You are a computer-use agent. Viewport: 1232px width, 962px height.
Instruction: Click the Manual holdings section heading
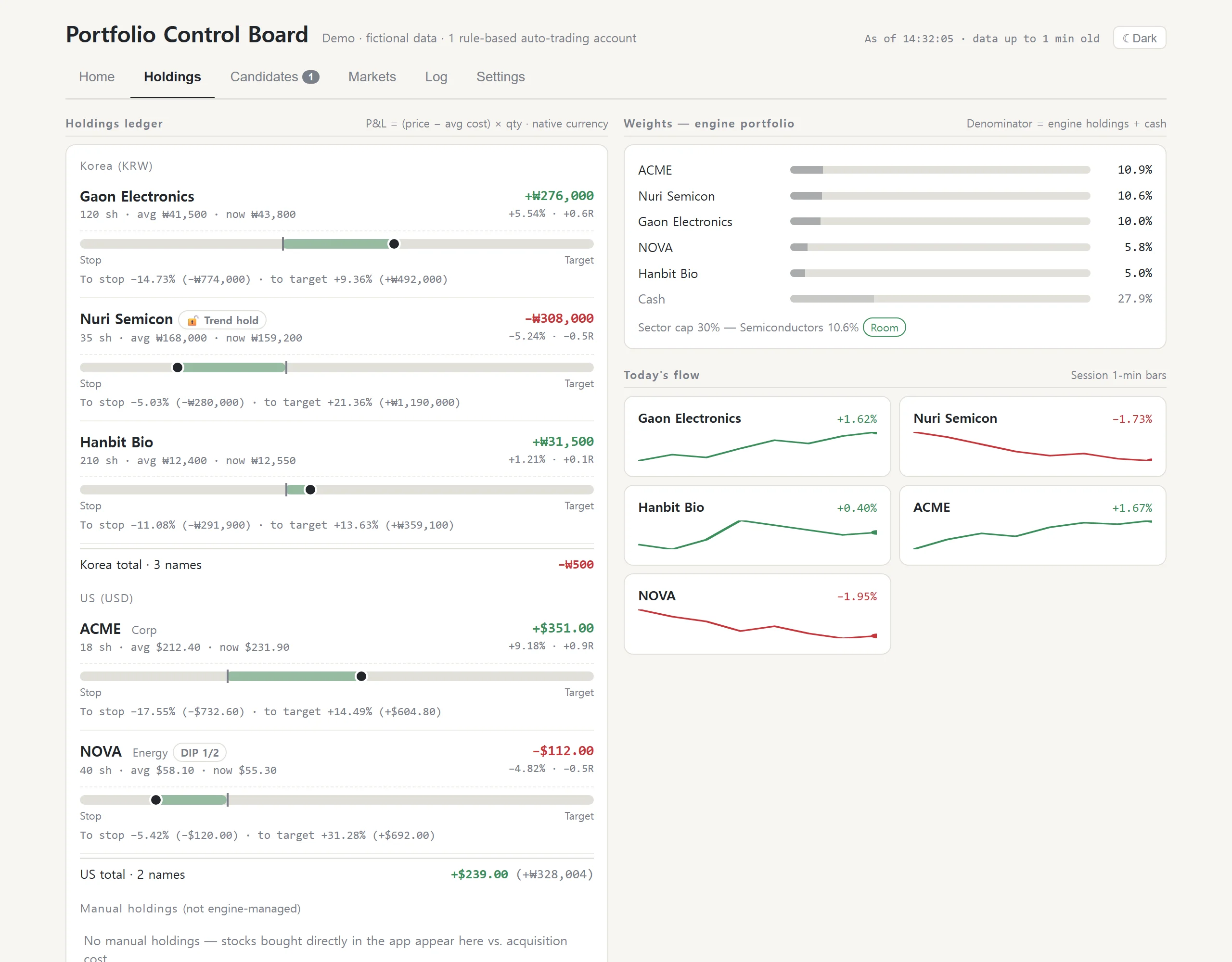[190, 909]
